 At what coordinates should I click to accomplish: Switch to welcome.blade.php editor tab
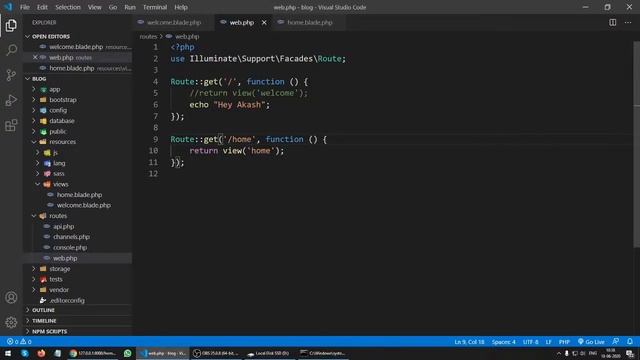coord(174,22)
